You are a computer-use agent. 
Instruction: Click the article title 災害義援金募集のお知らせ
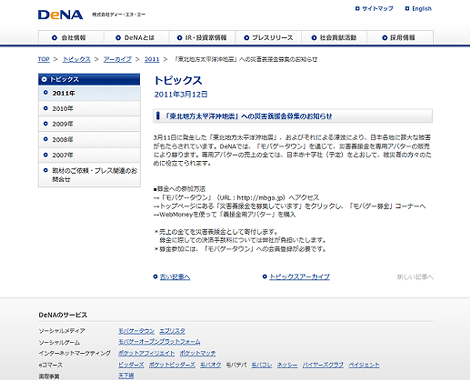coord(248,116)
